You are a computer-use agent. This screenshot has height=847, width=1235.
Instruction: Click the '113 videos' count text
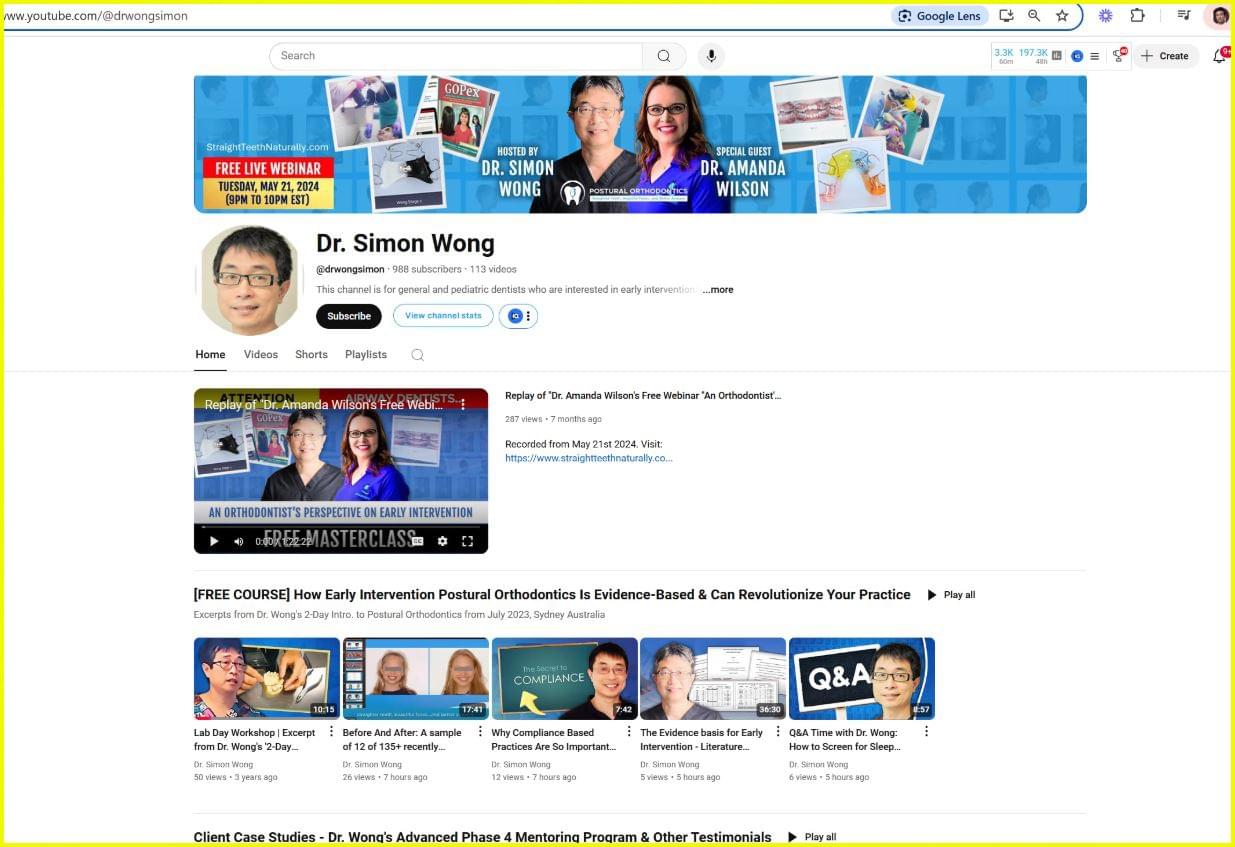coord(493,269)
